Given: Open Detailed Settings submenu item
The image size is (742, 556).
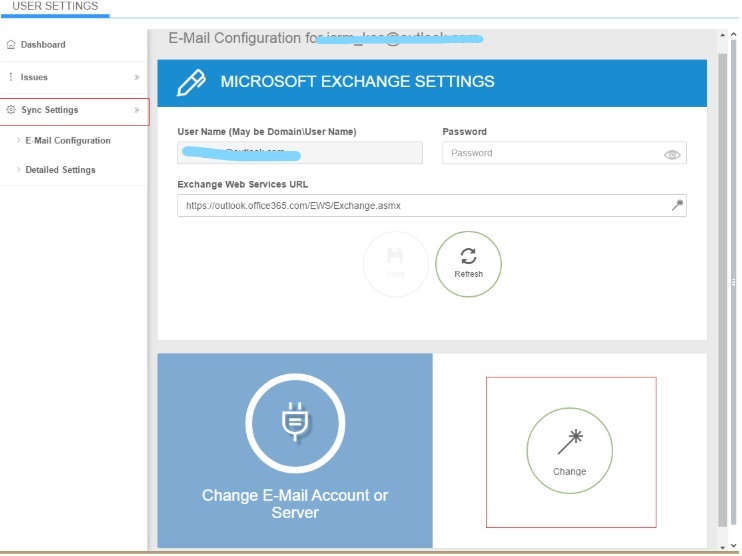Looking at the screenshot, I should click(x=60, y=169).
